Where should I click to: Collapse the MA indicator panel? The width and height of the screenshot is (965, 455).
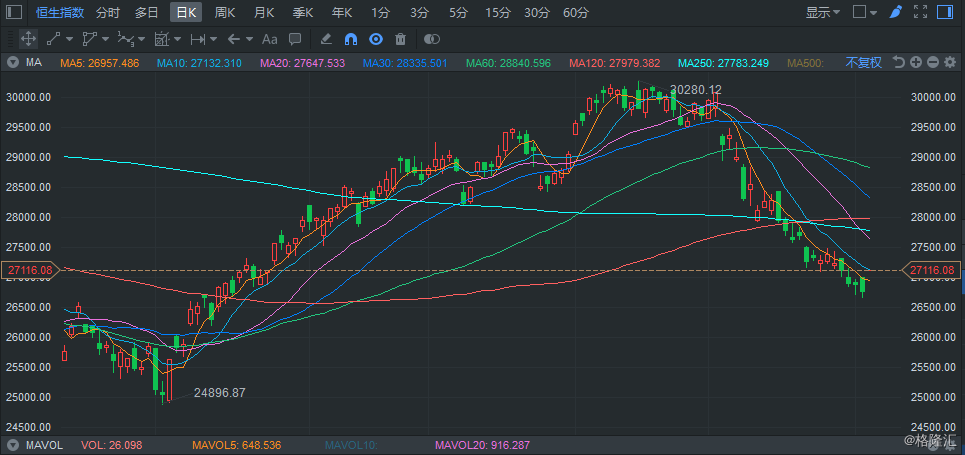click(12, 62)
